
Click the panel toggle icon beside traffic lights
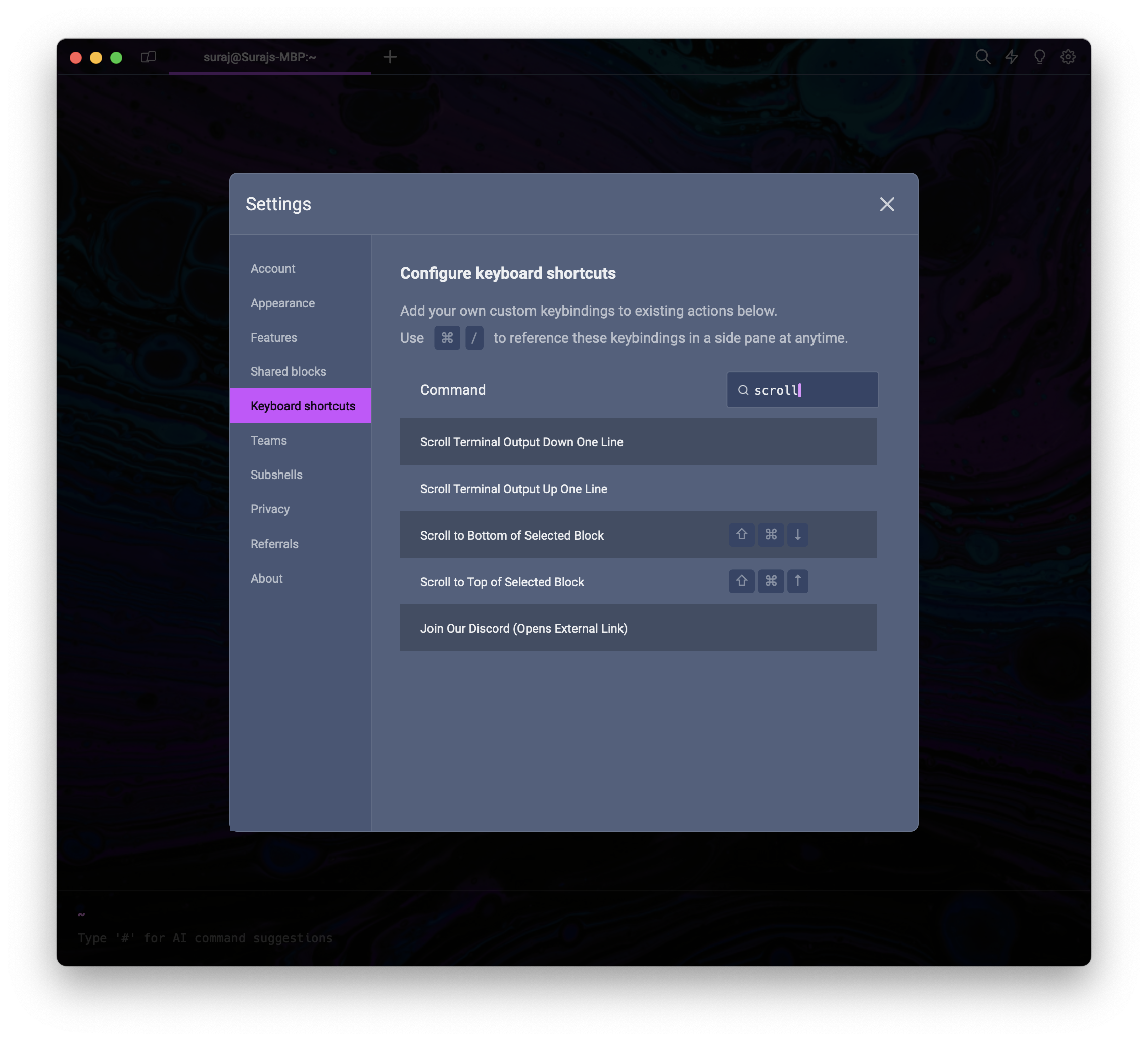point(149,57)
